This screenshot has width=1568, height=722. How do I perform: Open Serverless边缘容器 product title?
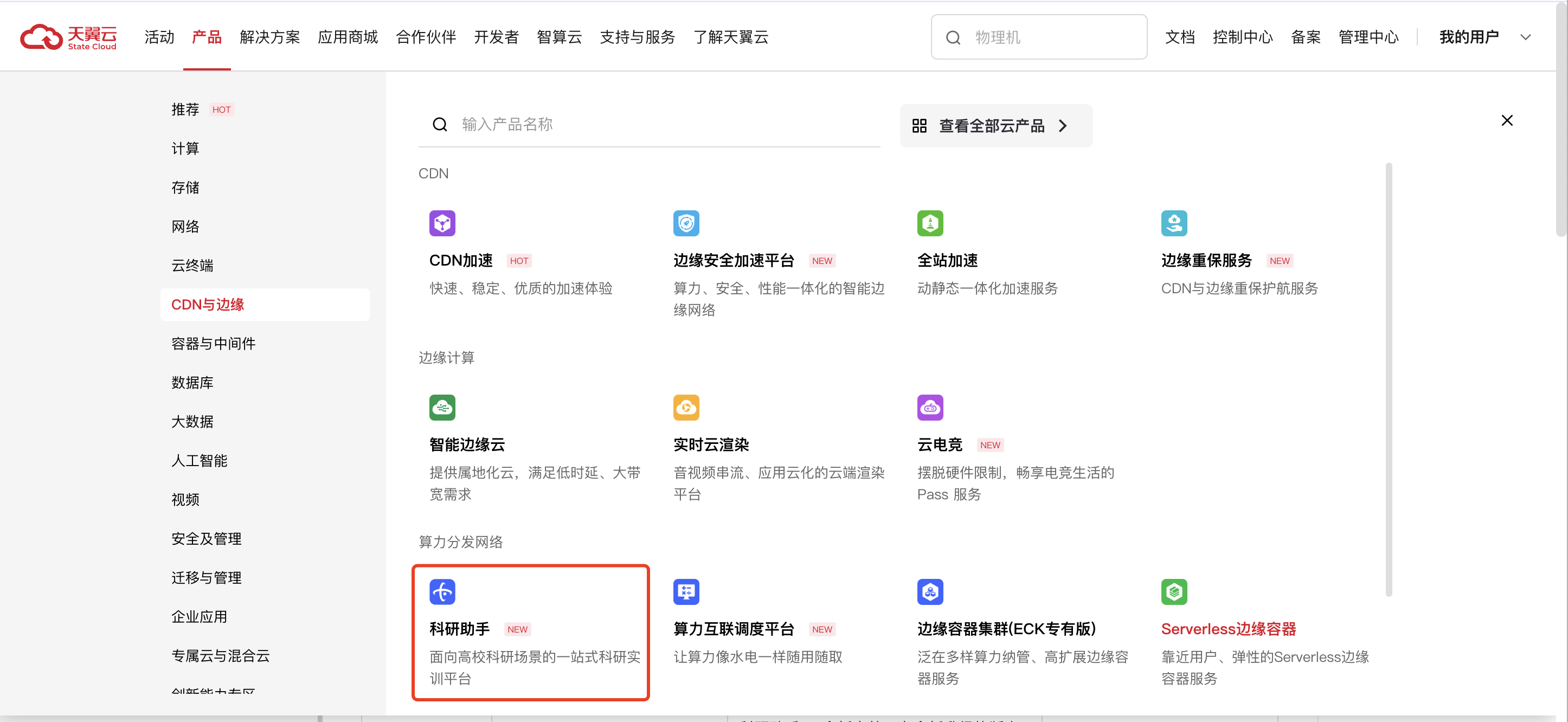pyautogui.click(x=1229, y=629)
